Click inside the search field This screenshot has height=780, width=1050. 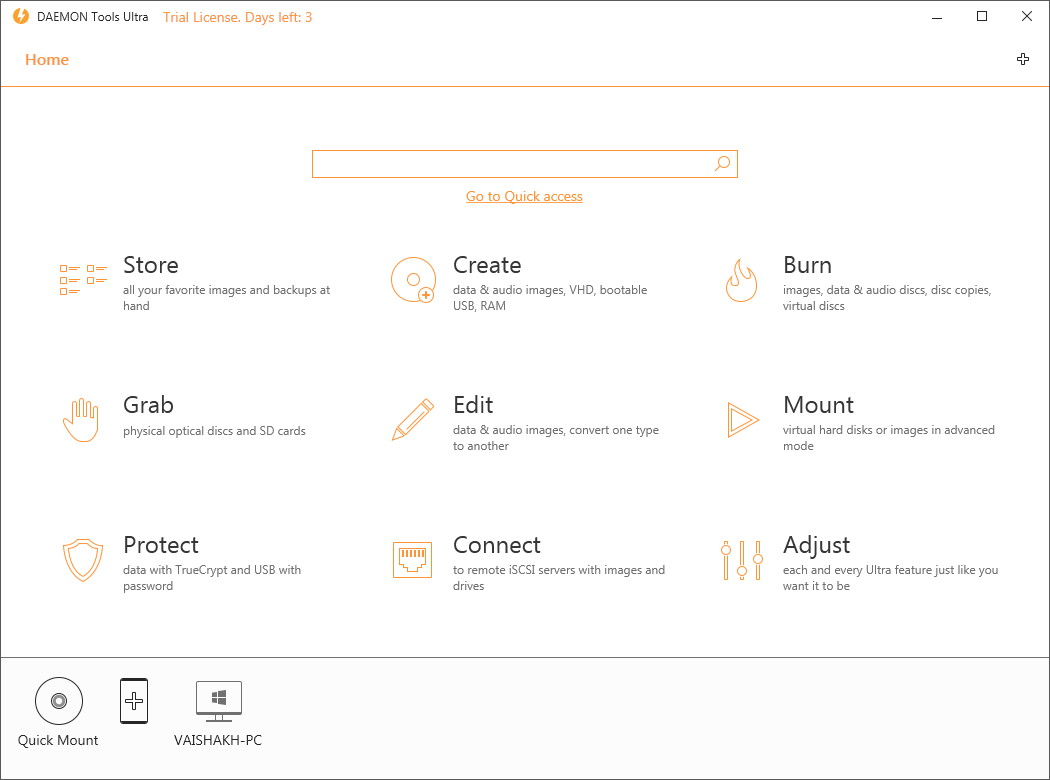point(500,163)
